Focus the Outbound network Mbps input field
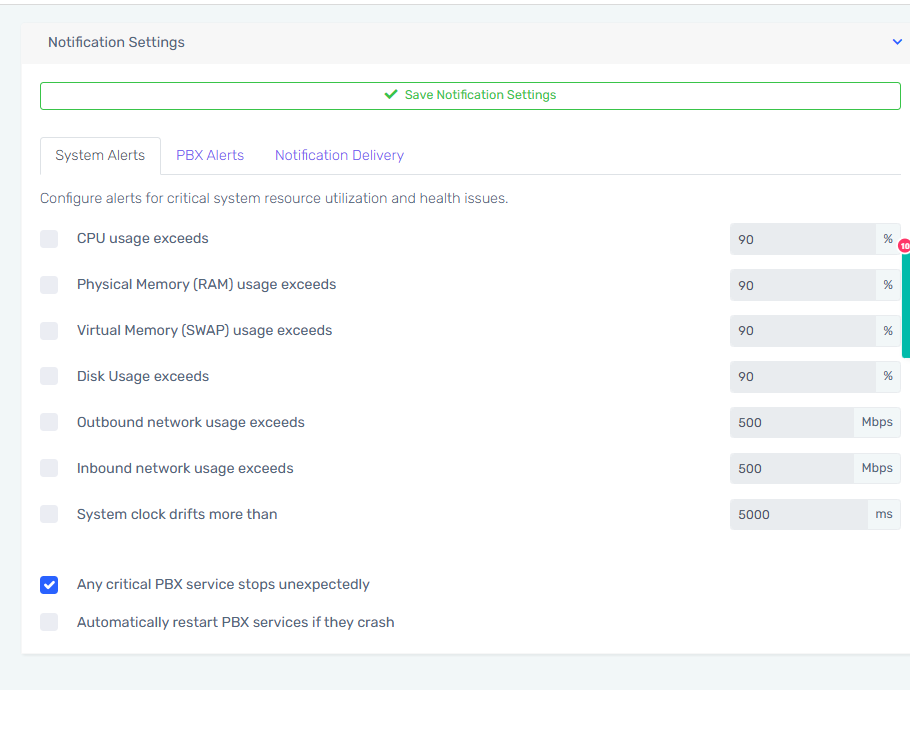This screenshot has height=739, width=910. coord(790,423)
